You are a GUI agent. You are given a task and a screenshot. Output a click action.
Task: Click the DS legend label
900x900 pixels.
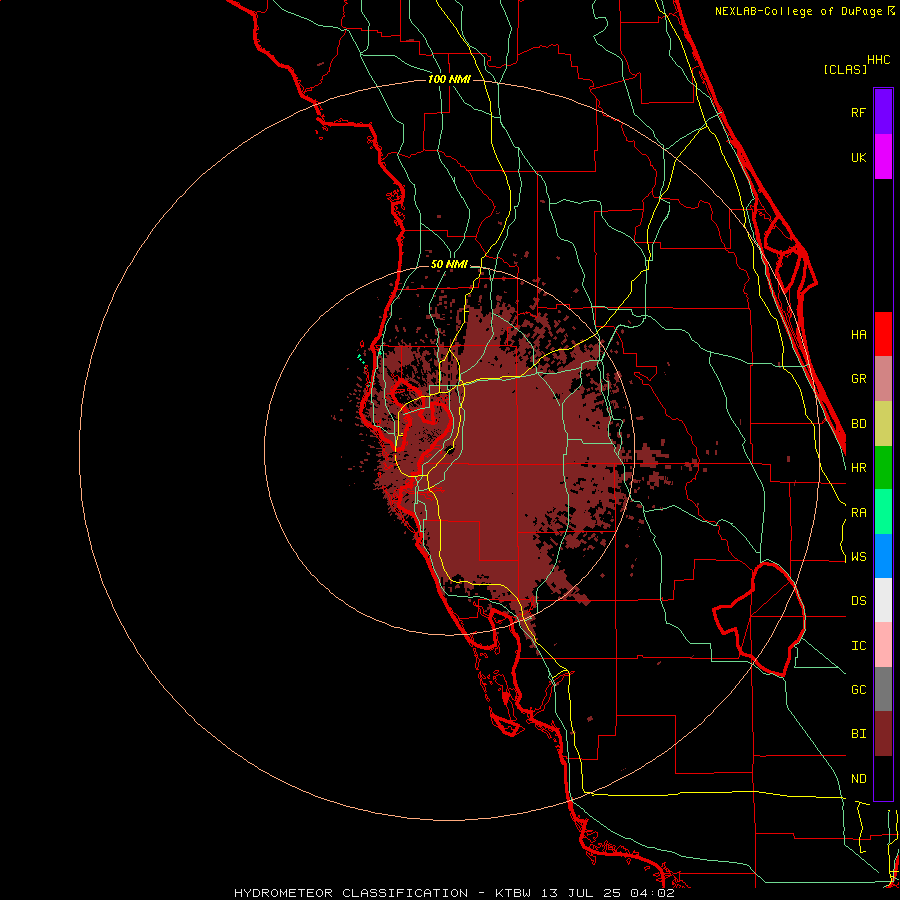(858, 601)
